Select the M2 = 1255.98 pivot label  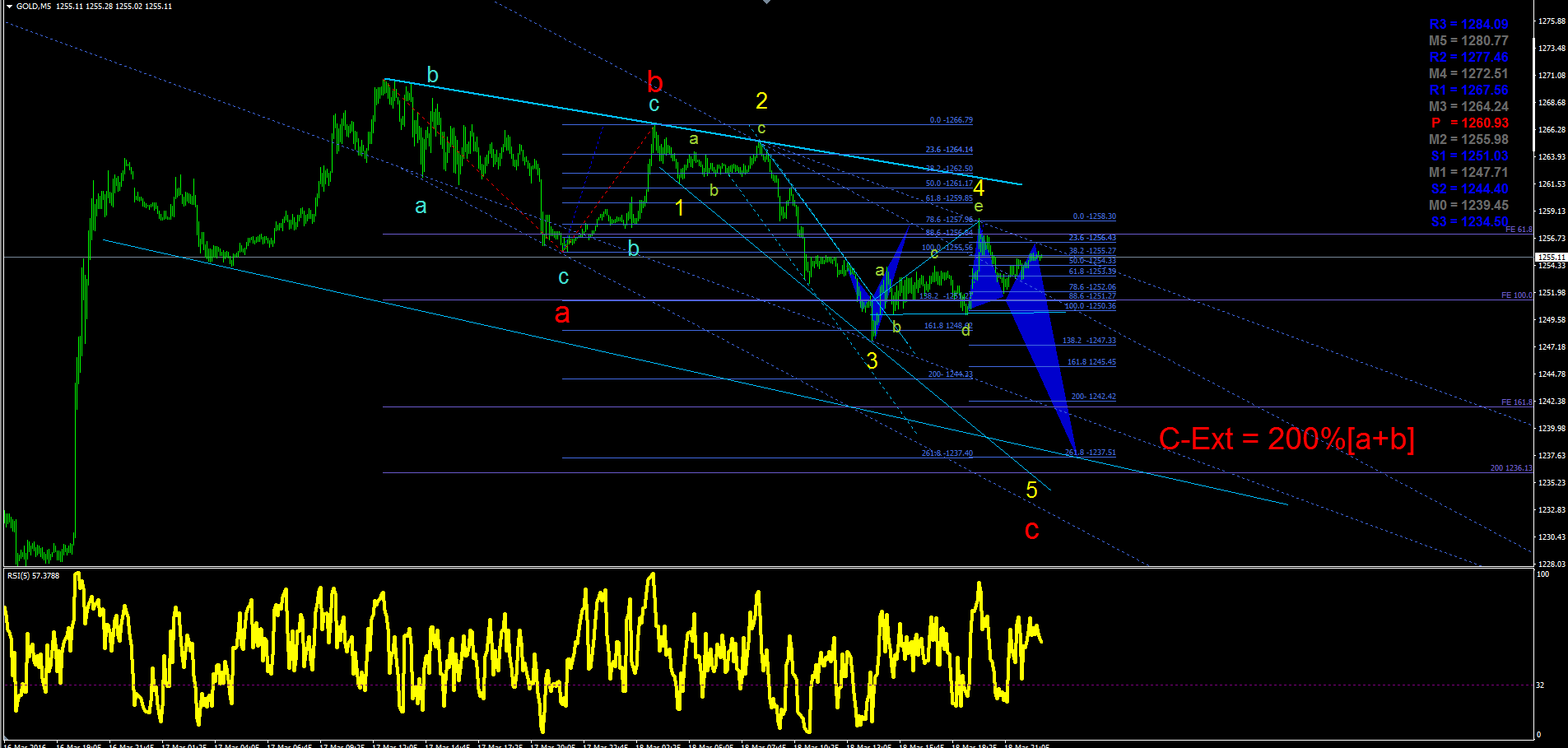[x=1468, y=140]
